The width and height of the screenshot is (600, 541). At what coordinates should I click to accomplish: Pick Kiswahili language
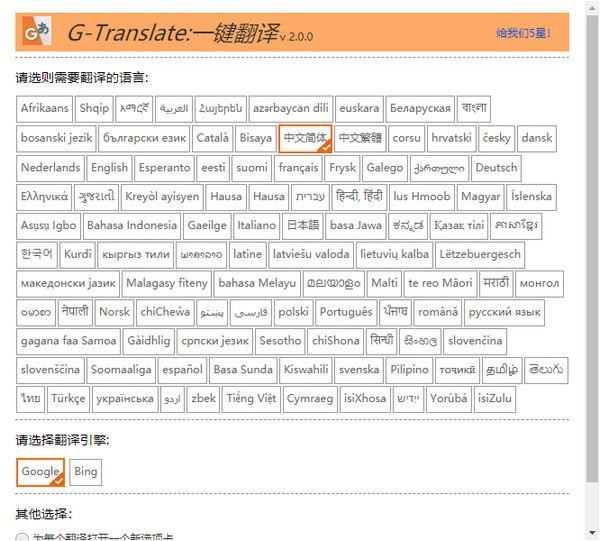point(306,371)
